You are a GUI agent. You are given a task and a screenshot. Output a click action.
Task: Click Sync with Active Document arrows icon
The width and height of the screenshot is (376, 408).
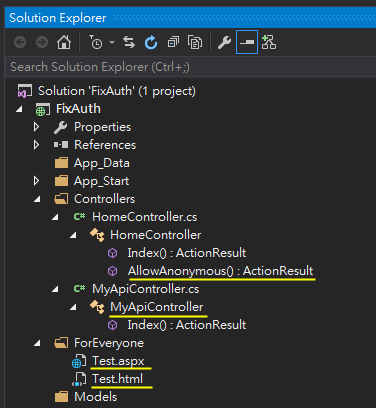129,42
